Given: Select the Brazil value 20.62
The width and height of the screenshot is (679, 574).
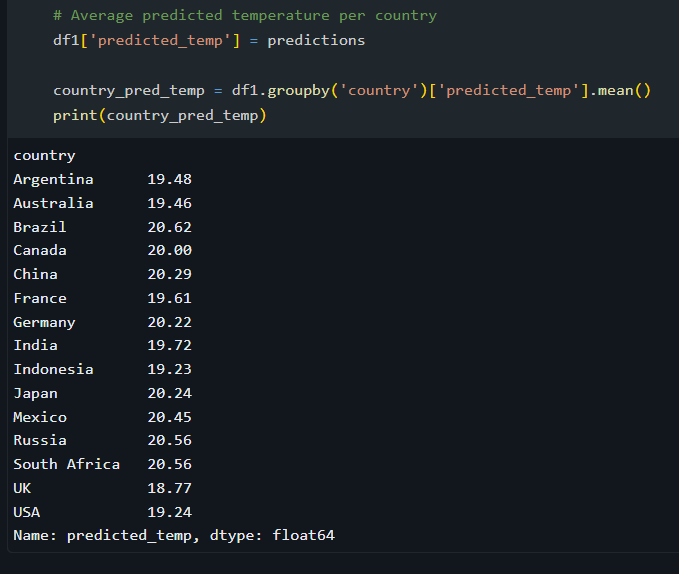Looking at the screenshot, I should [x=169, y=227].
